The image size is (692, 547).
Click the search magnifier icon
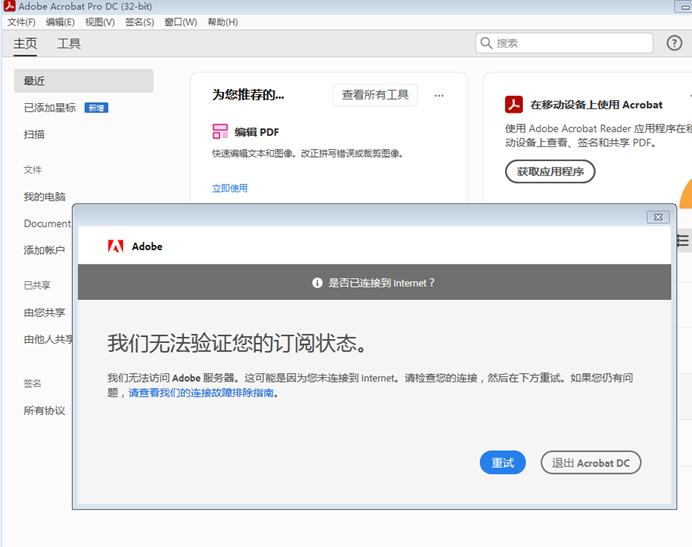487,43
